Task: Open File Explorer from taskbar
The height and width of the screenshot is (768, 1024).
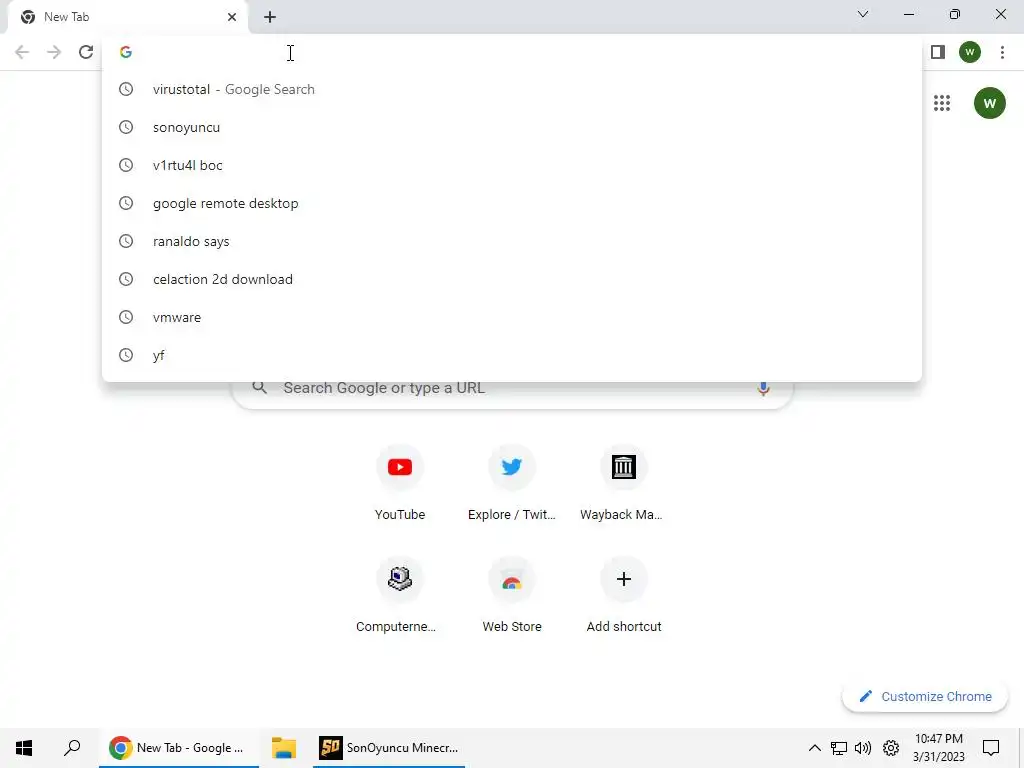Action: [284, 748]
